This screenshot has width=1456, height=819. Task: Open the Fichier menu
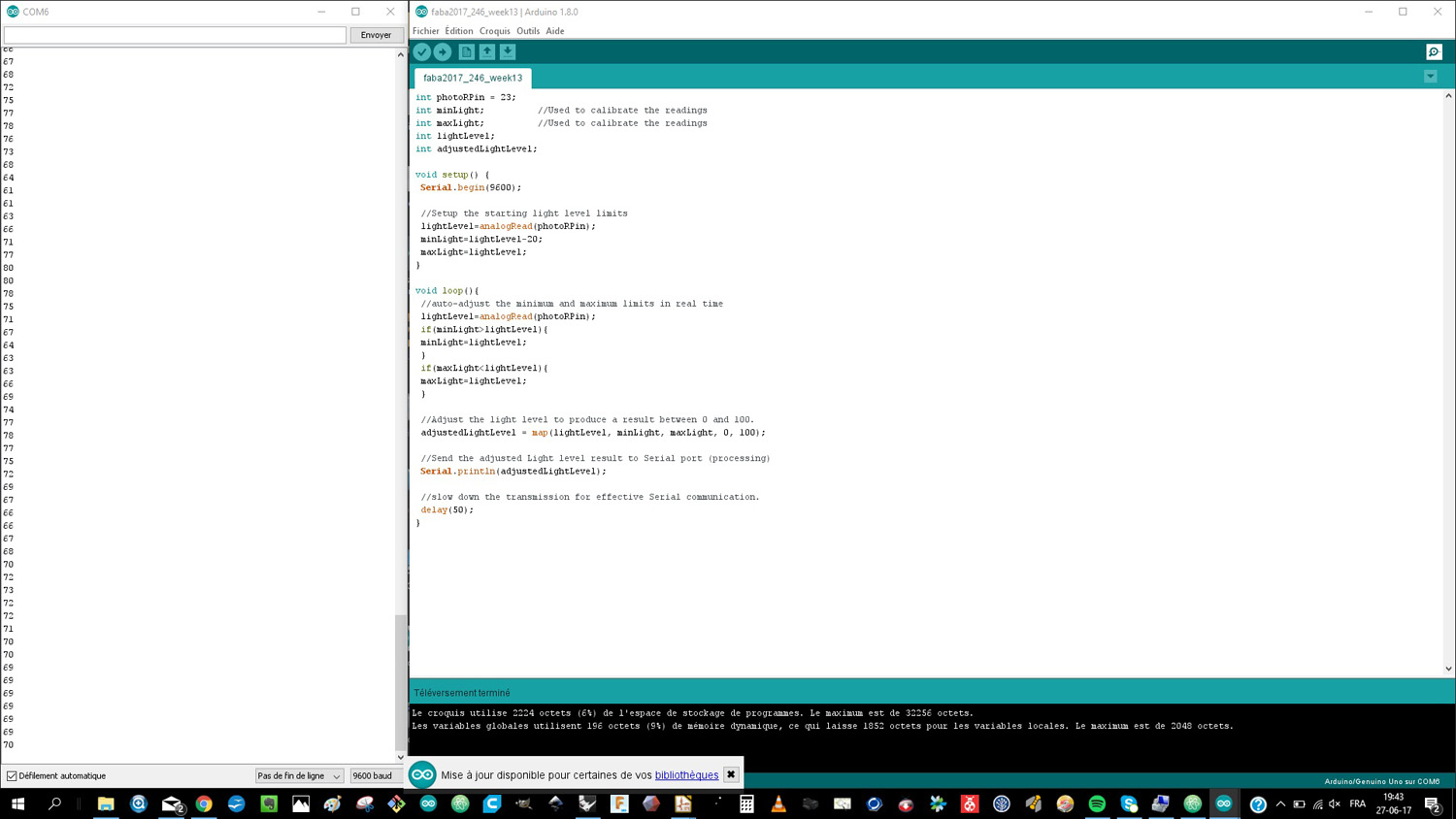425,31
